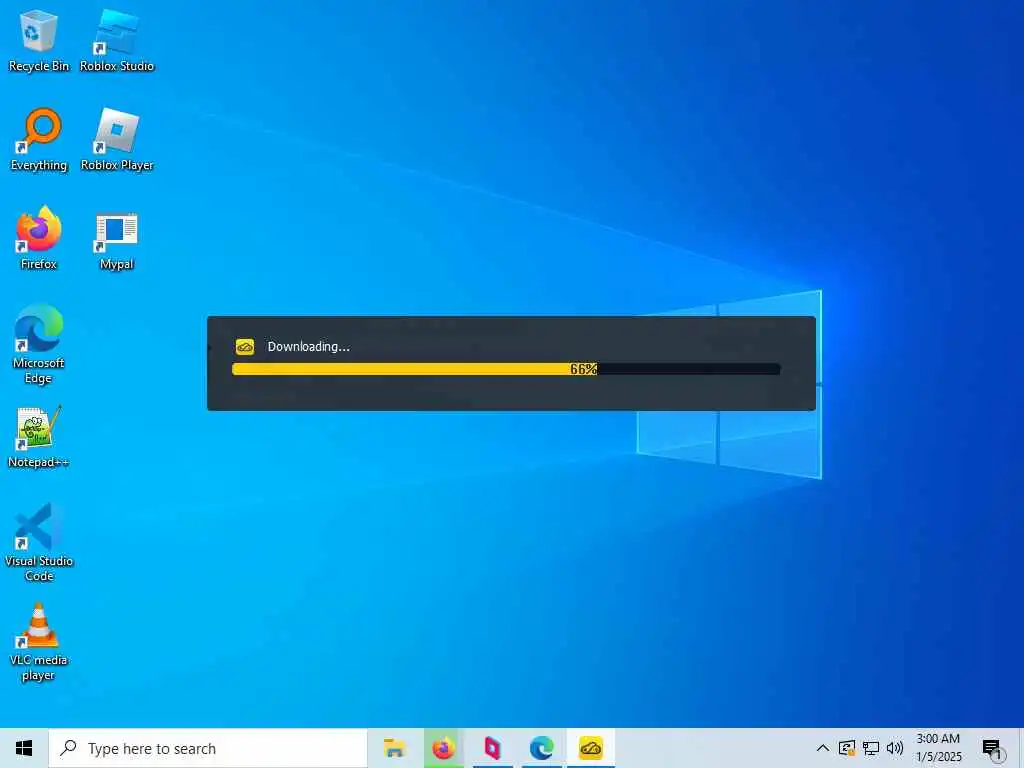Click the search magnifier icon in the taskbar
This screenshot has height=768, width=1024.
pos(69,748)
